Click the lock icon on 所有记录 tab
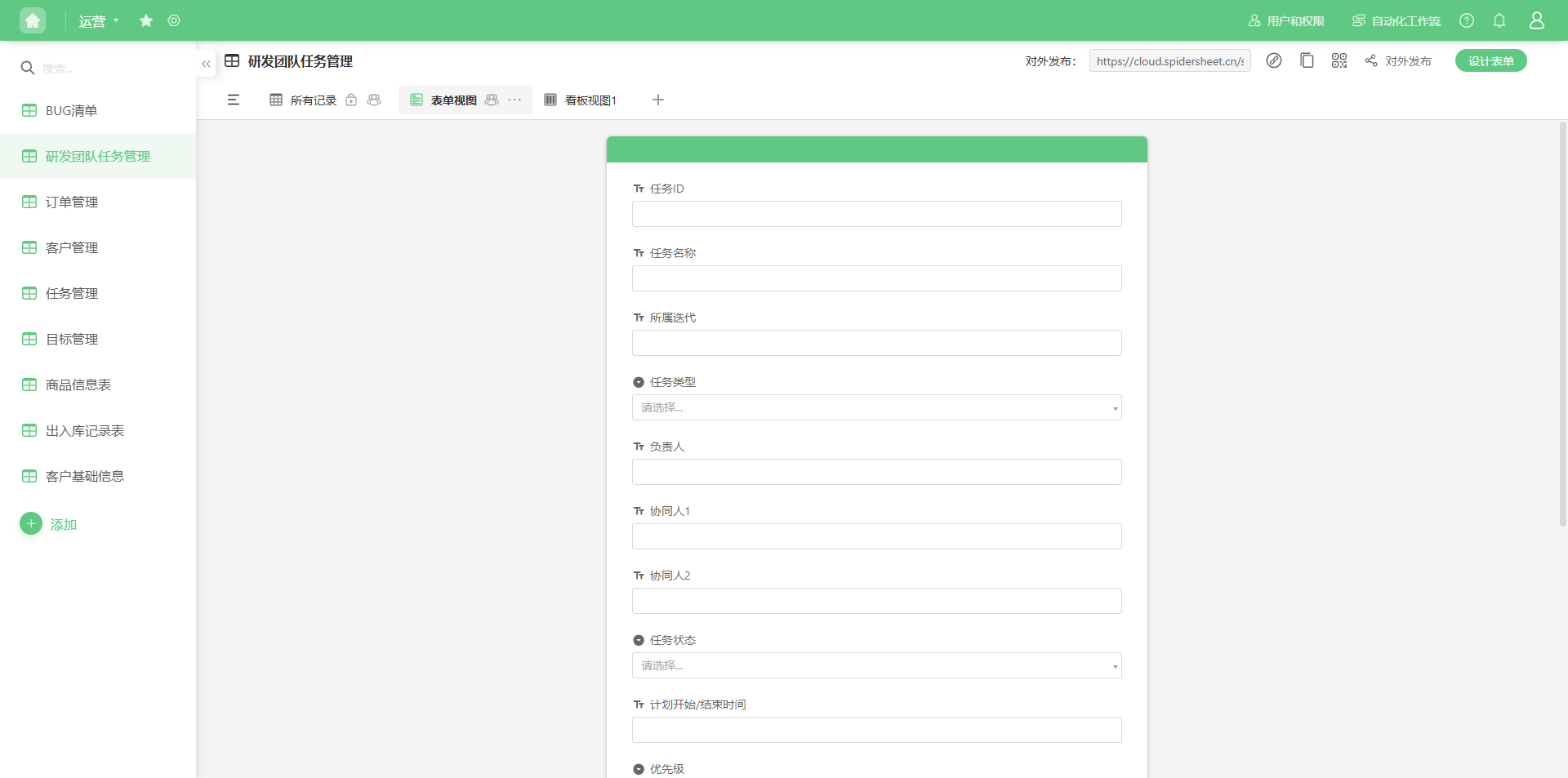The image size is (1568, 778). (x=351, y=100)
